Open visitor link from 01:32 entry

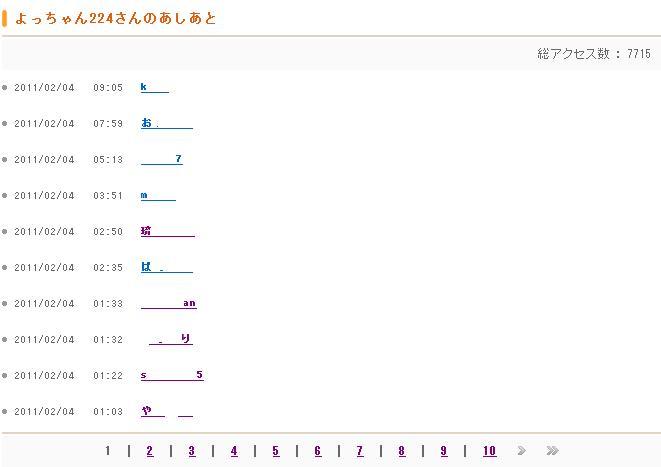tap(170, 340)
